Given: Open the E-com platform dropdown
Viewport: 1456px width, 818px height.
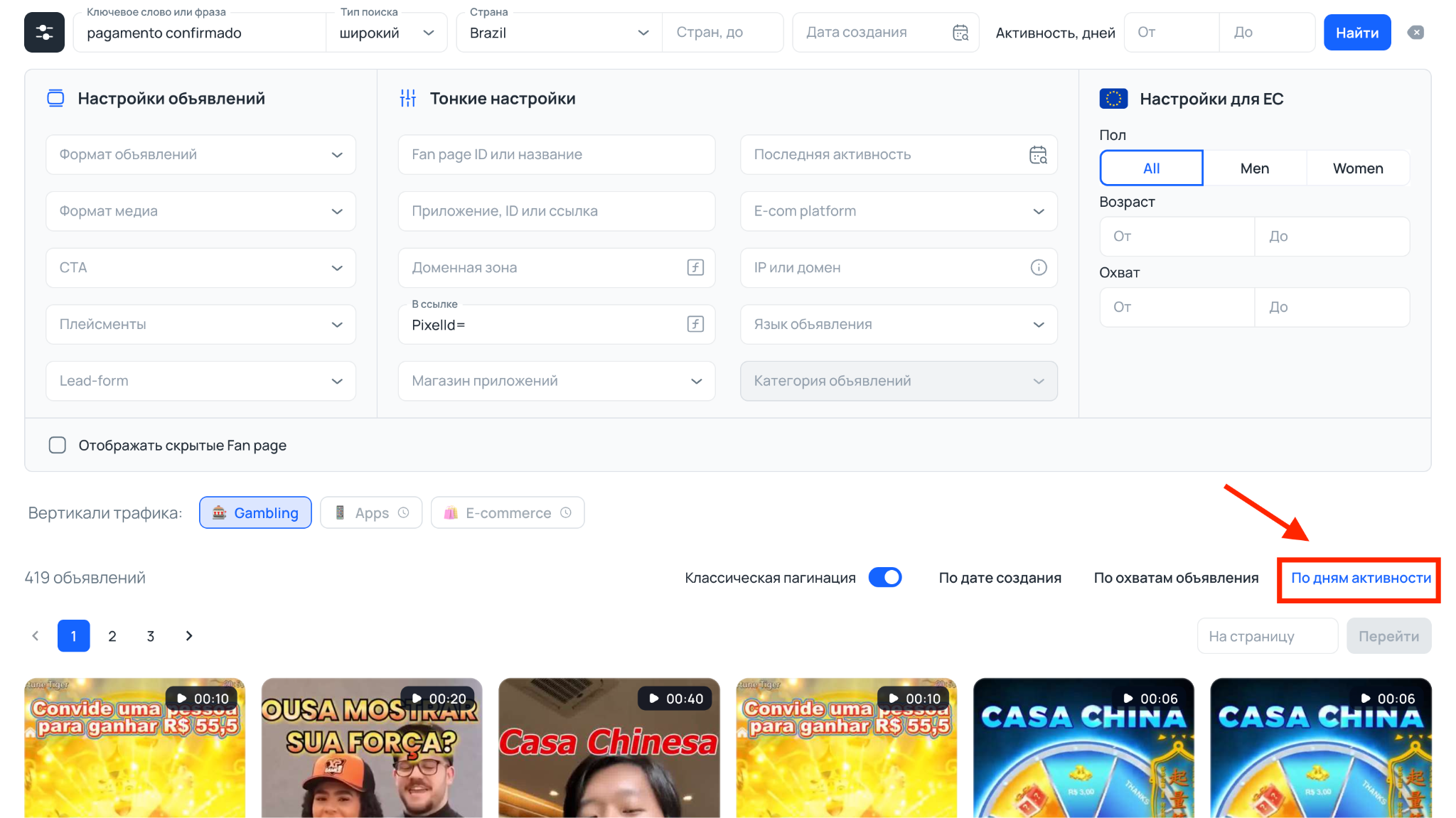Looking at the screenshot, I should [x=899, y=211].
